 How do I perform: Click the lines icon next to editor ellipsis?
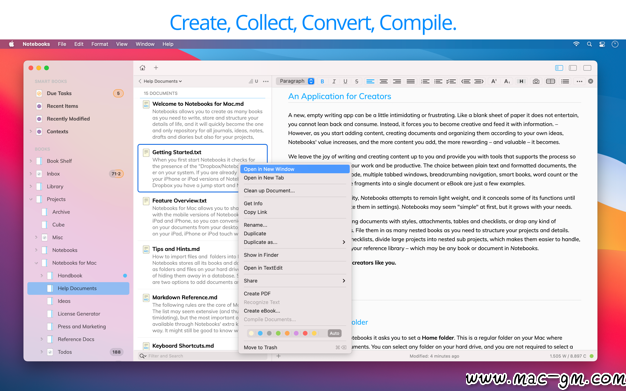coord(565,81)
